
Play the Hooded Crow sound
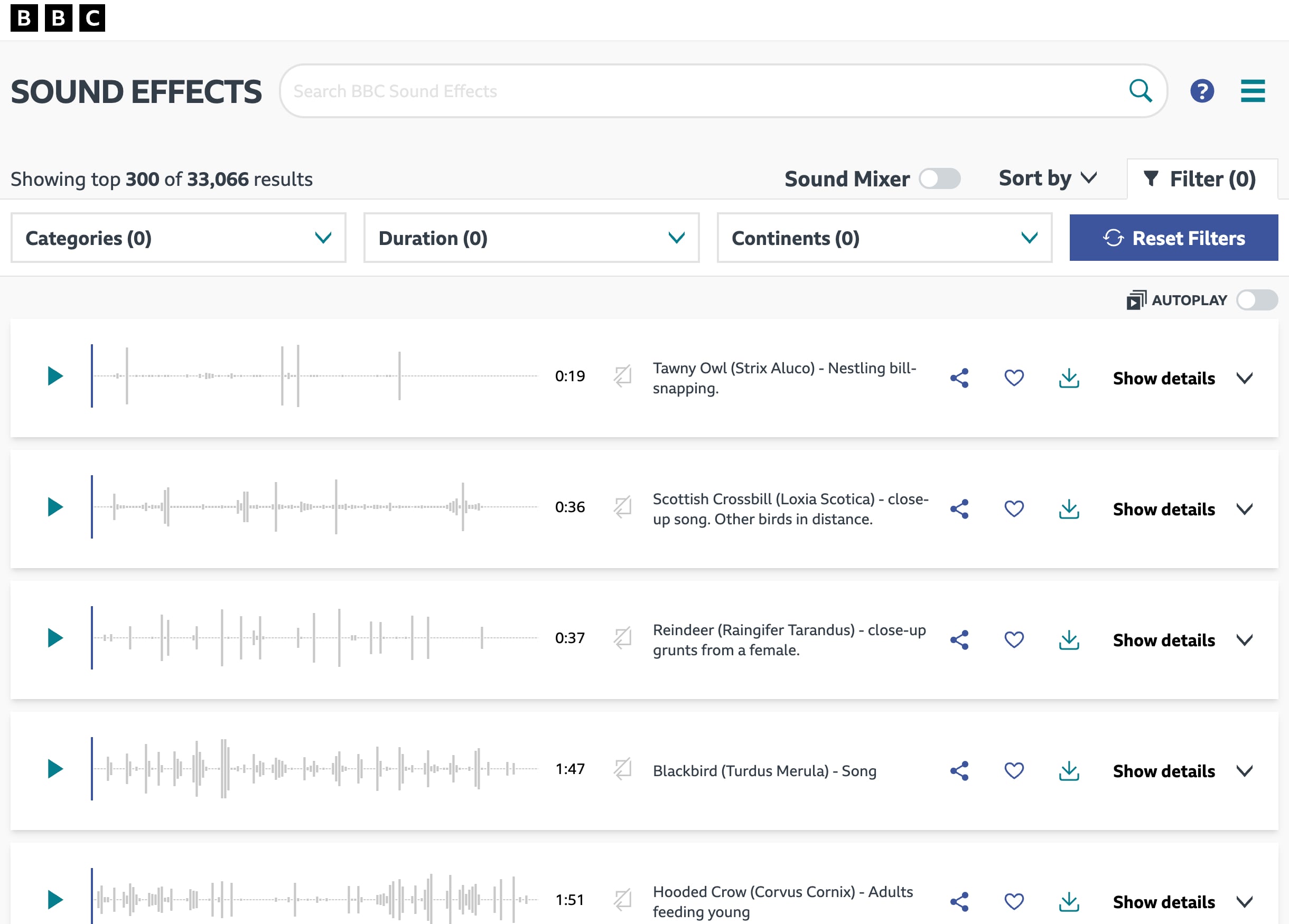pyautogui.click(x=55, y=900)
